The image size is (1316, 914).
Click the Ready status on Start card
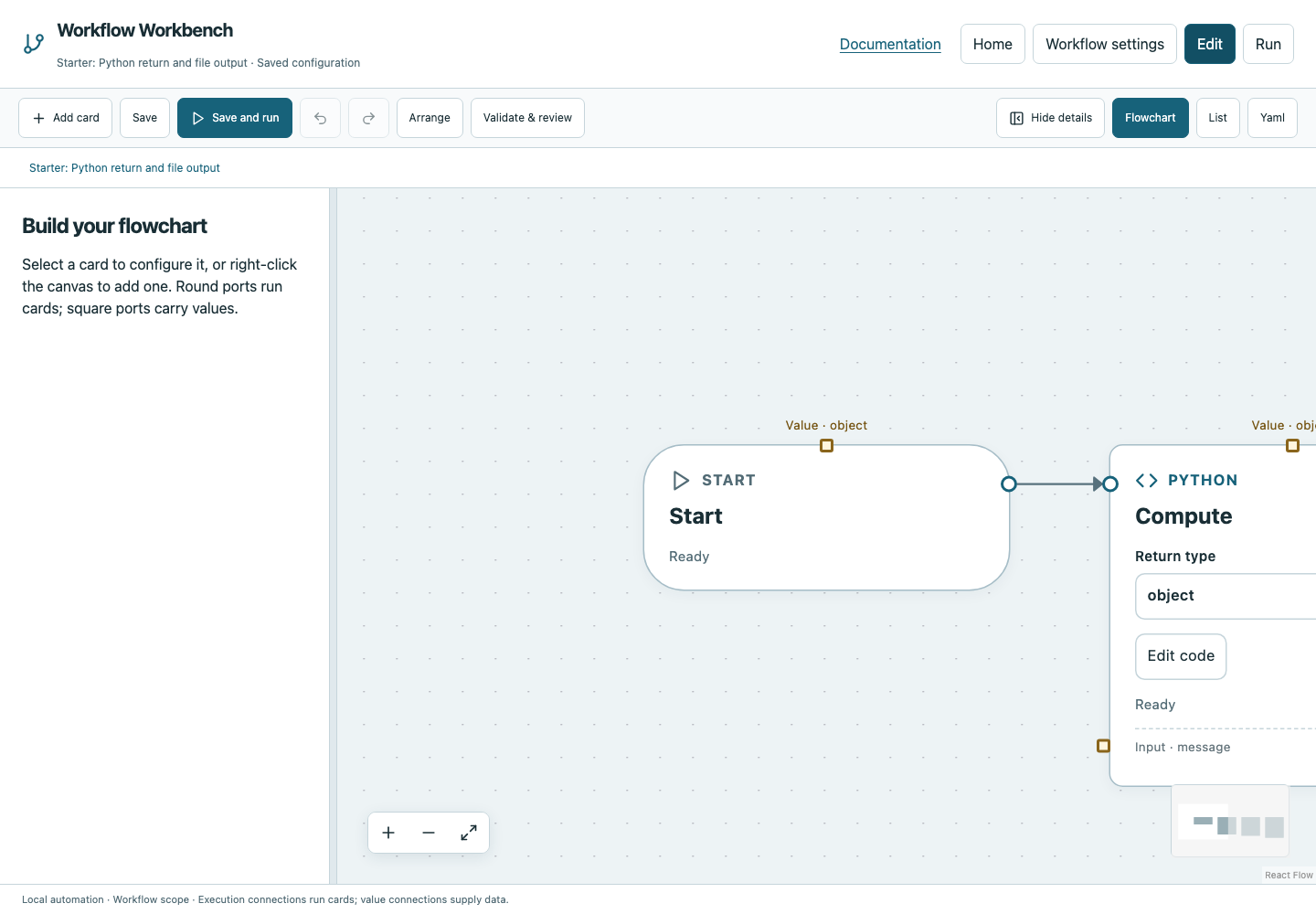click(x=689, y=557)
